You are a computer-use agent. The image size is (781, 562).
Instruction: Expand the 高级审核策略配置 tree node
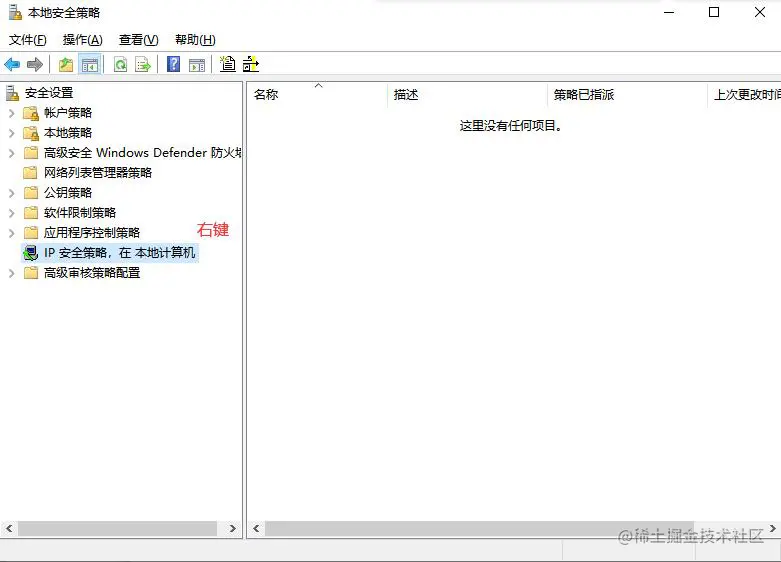[x=11, y=273]
